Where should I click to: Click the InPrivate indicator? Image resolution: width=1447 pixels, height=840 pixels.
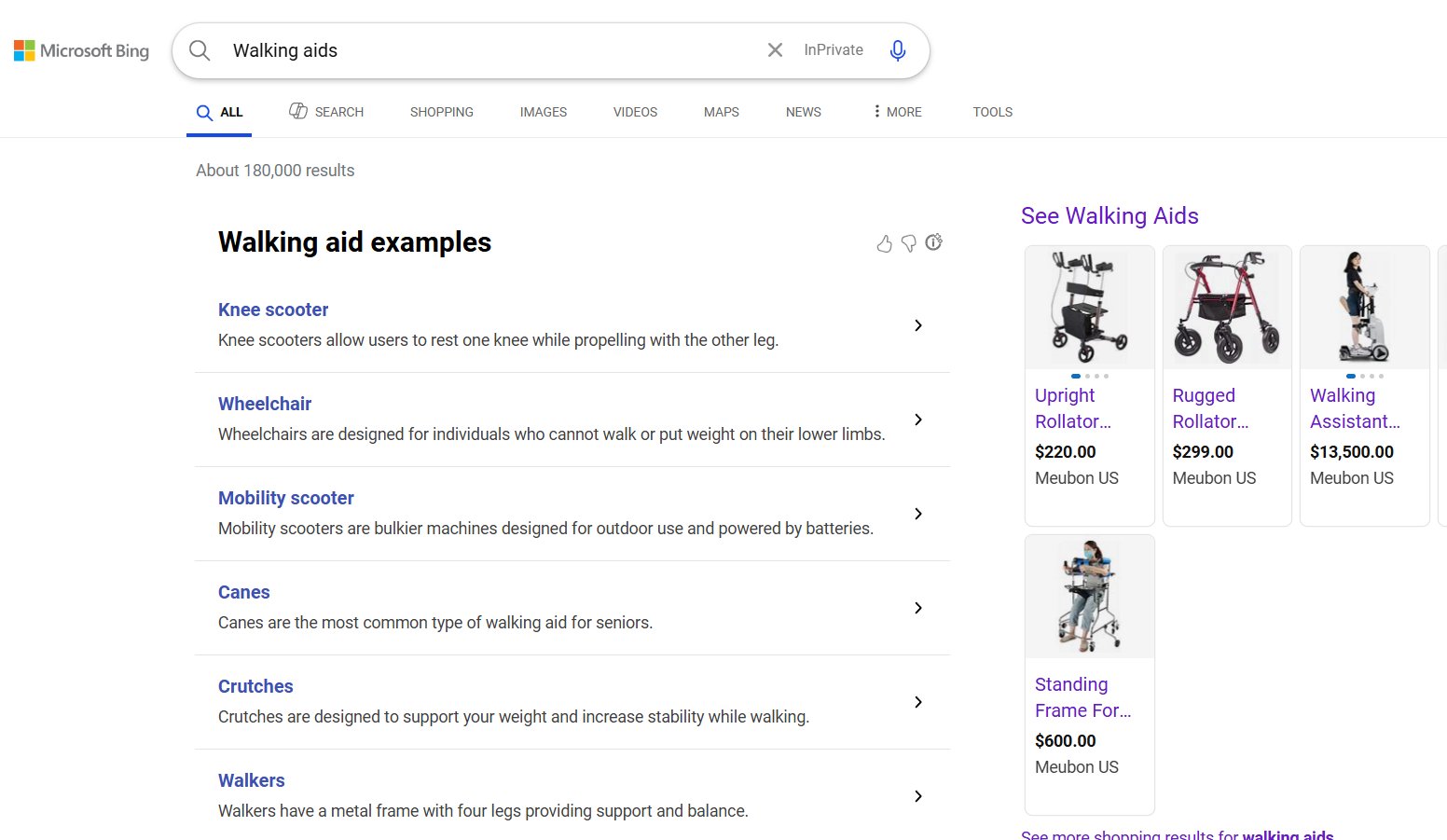point(832,49)
